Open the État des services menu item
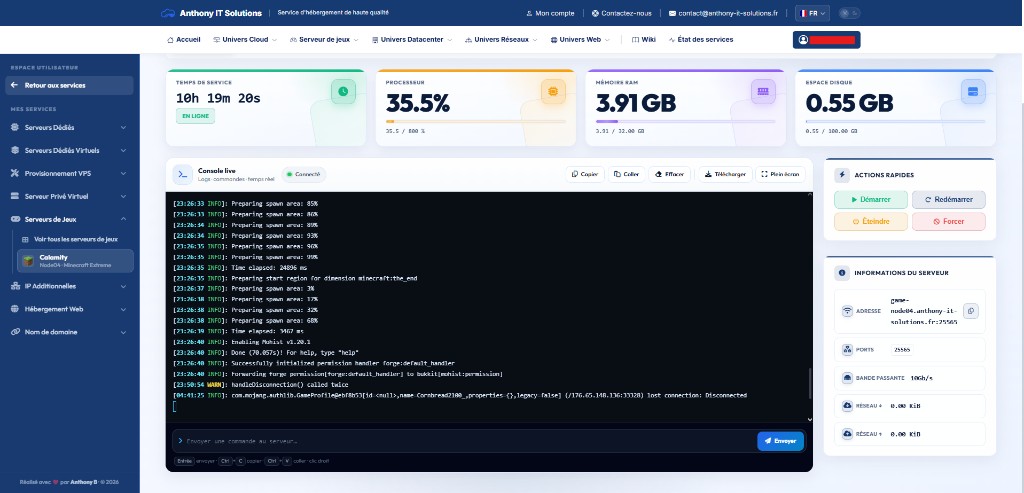This screenshot has height=493, width=1024. (x=701, y=40)
